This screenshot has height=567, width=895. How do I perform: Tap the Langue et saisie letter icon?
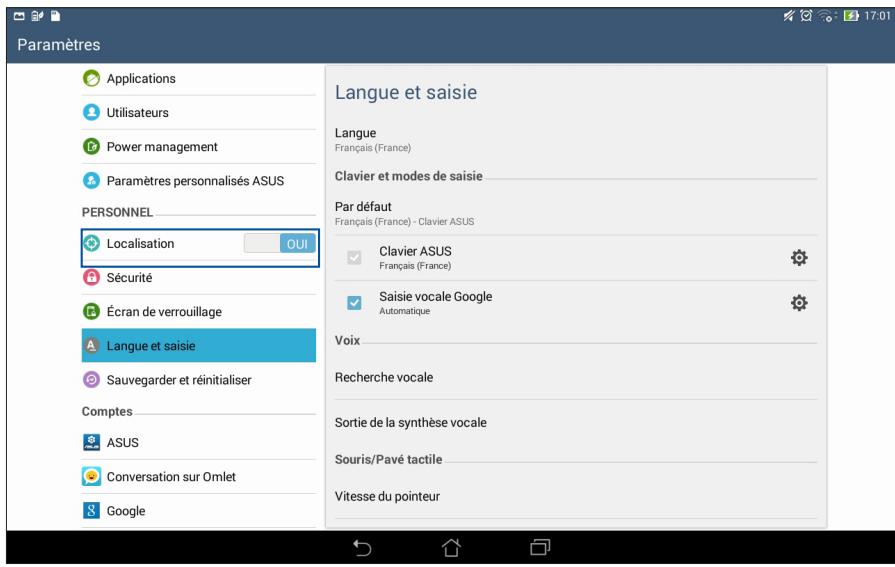(x=91, y=345)
